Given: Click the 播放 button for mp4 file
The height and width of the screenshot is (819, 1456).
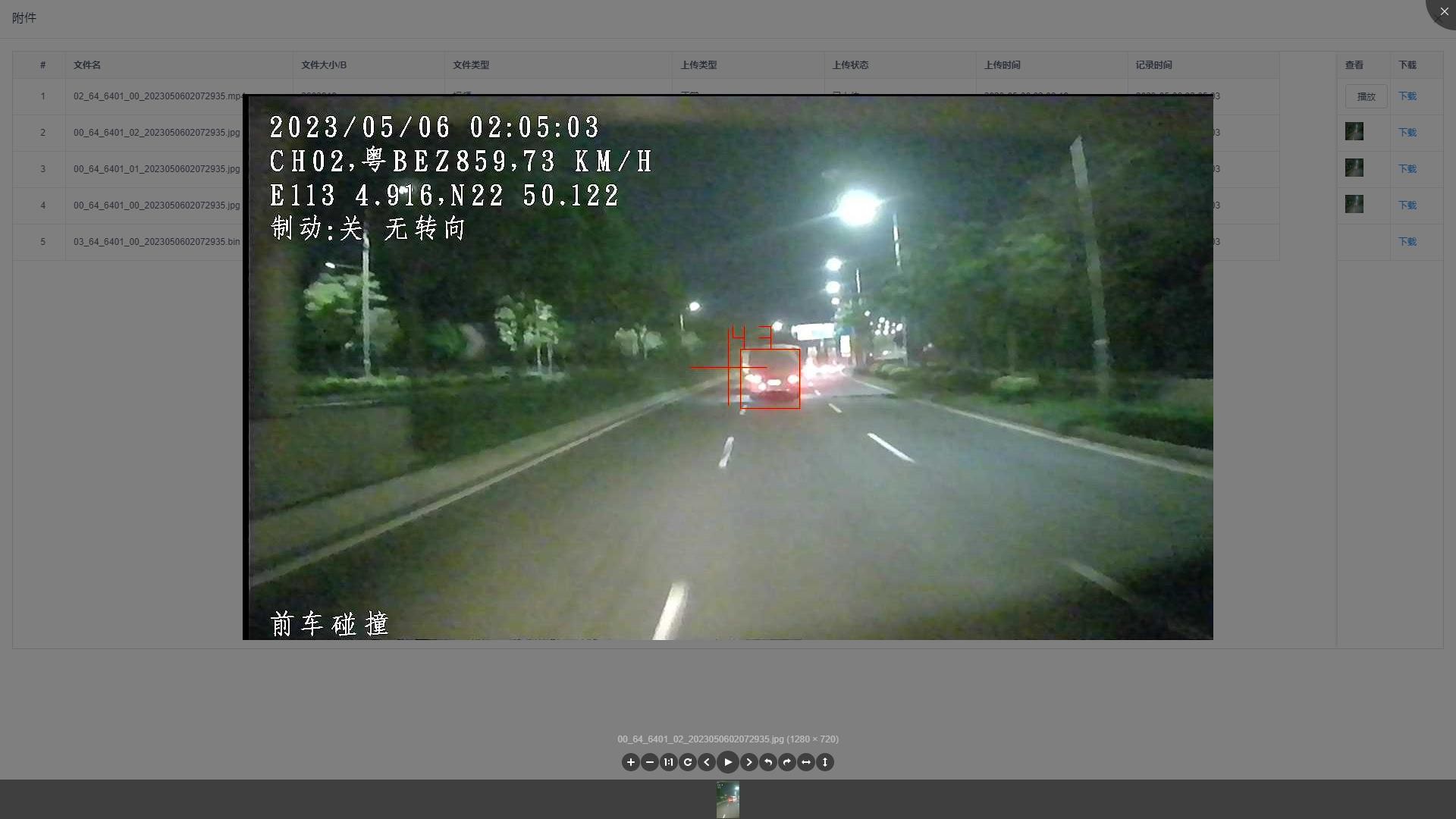Looking at the screenshot, I should pyautogui.click(x=1366, y=96).
